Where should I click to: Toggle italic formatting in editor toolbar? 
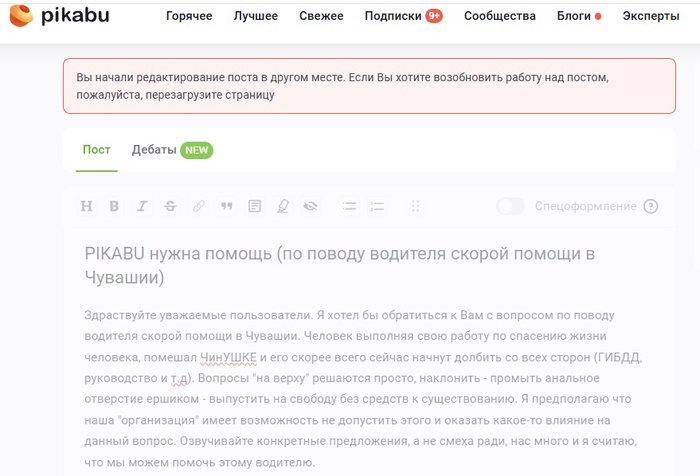pyautogui.click(x=142, y=206)
